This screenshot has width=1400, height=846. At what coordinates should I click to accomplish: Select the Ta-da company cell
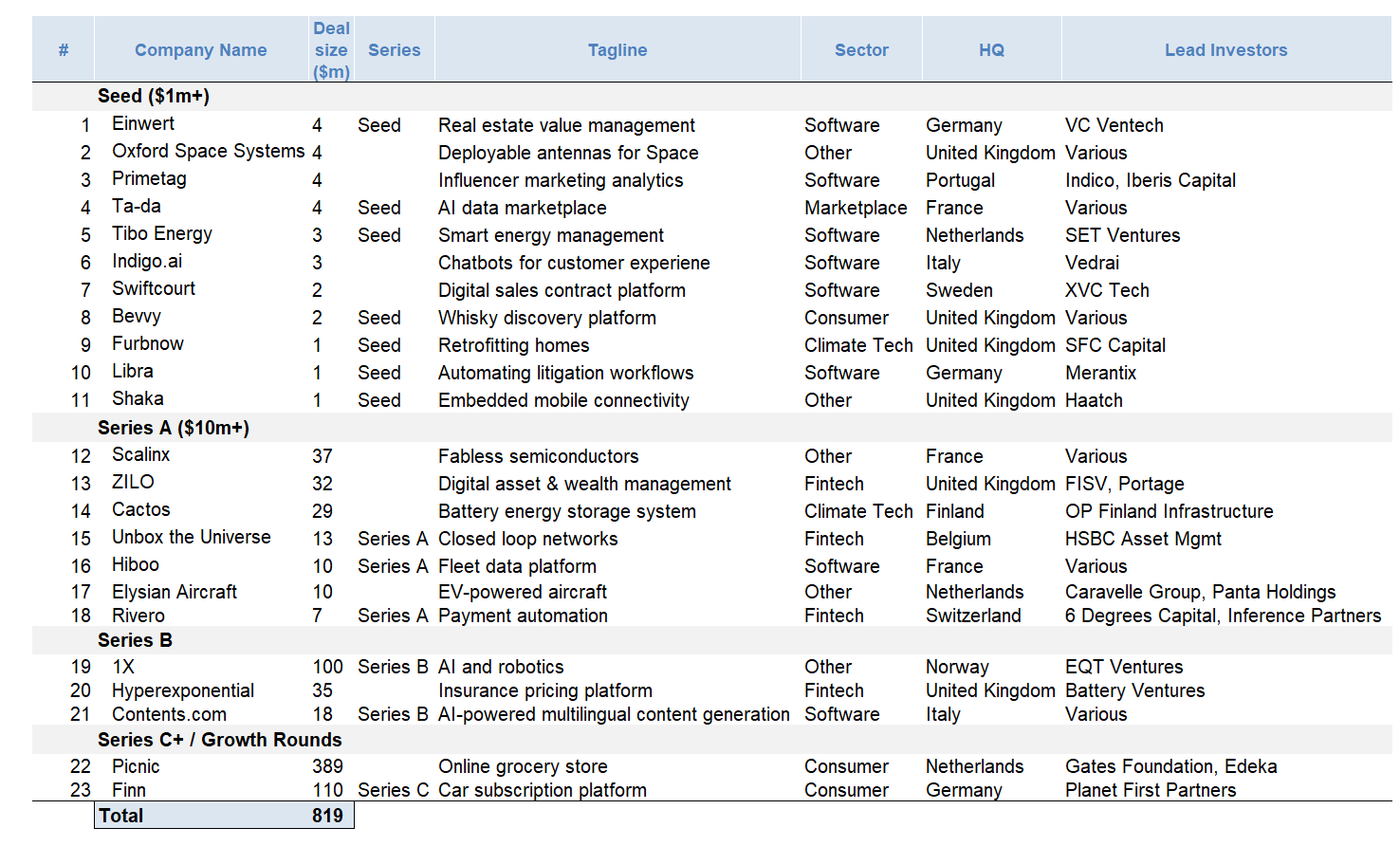tap(137, 206)
